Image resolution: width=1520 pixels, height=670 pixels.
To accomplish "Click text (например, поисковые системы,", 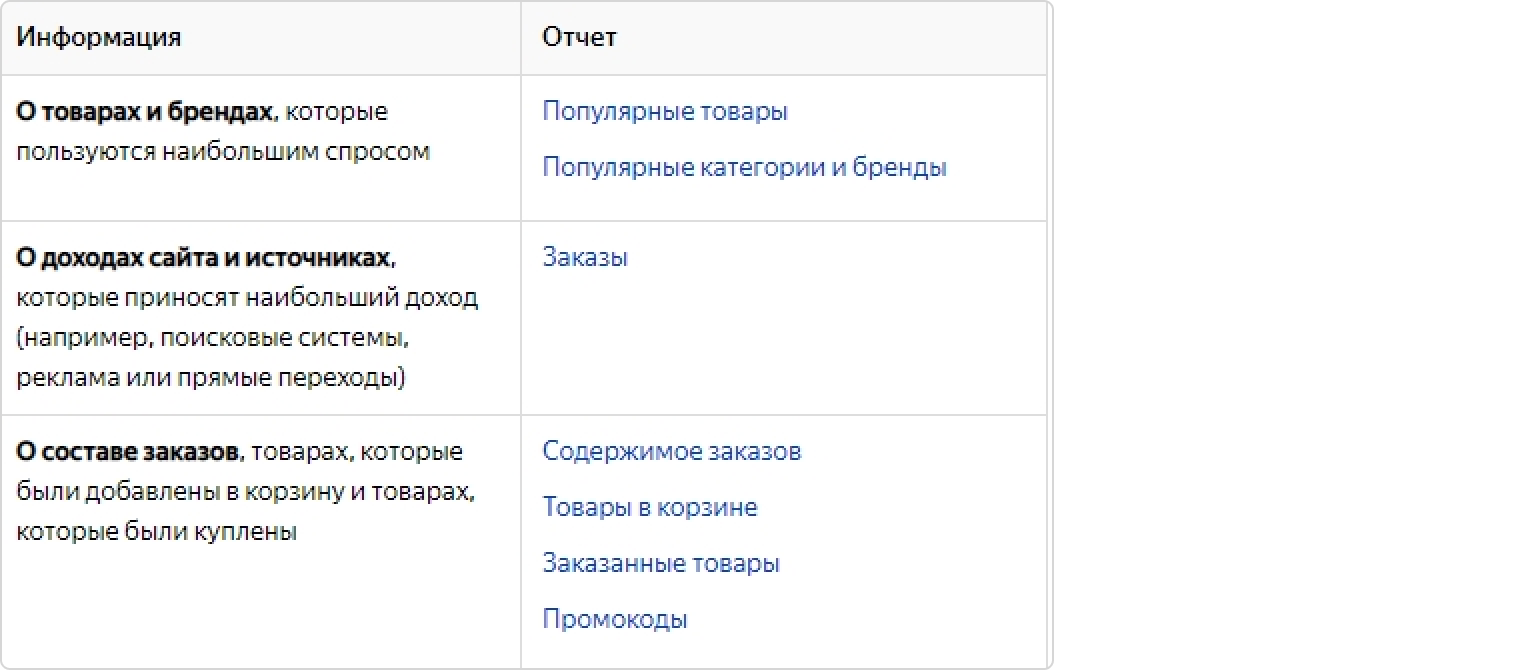I will (x=213, y=338).
